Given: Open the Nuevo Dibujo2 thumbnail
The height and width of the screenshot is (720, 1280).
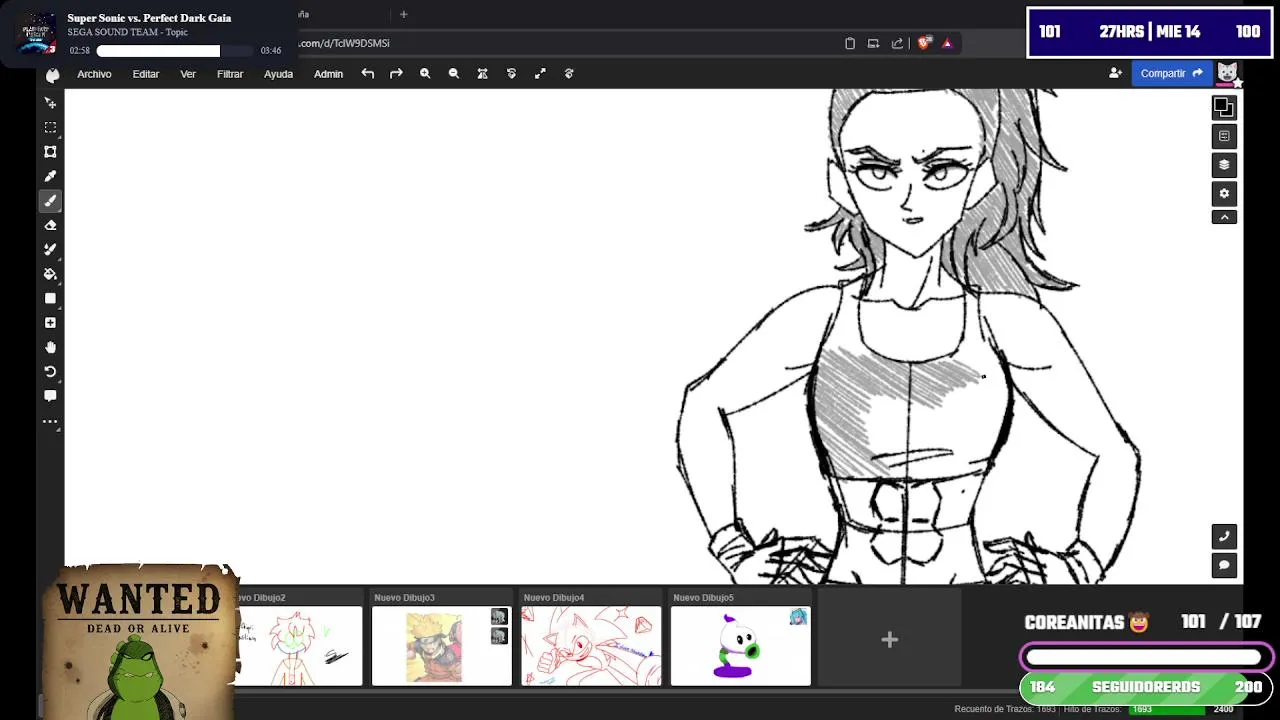Looking at the screenshot, I should pyautogui.click(x=298, y=646).
